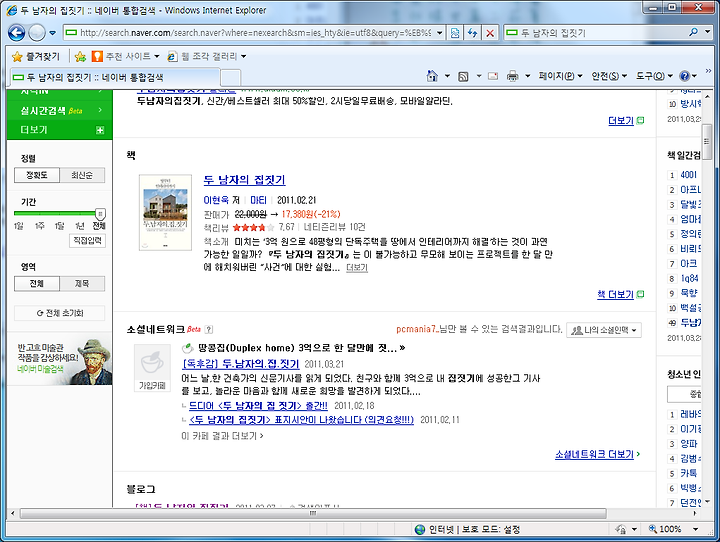The image size is (720, 542).
Task: Click the 전체 초기화 reset button
Action: 60,313
